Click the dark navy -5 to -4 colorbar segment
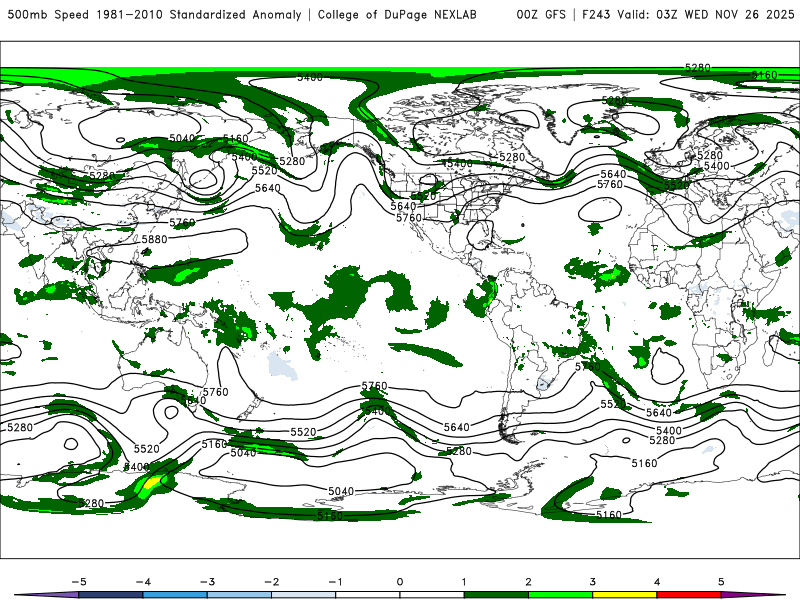The height and width of the screenshot is (600, 800). pos(111,595)
